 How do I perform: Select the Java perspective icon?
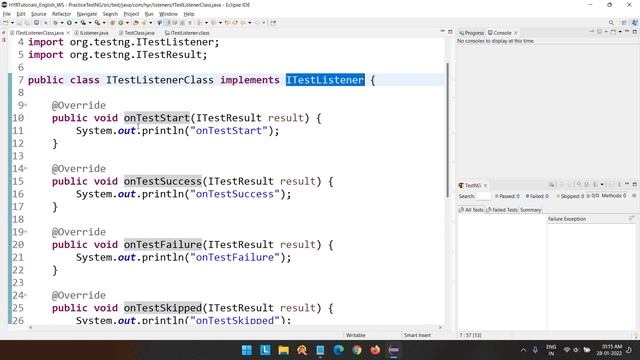click(635, 22)
